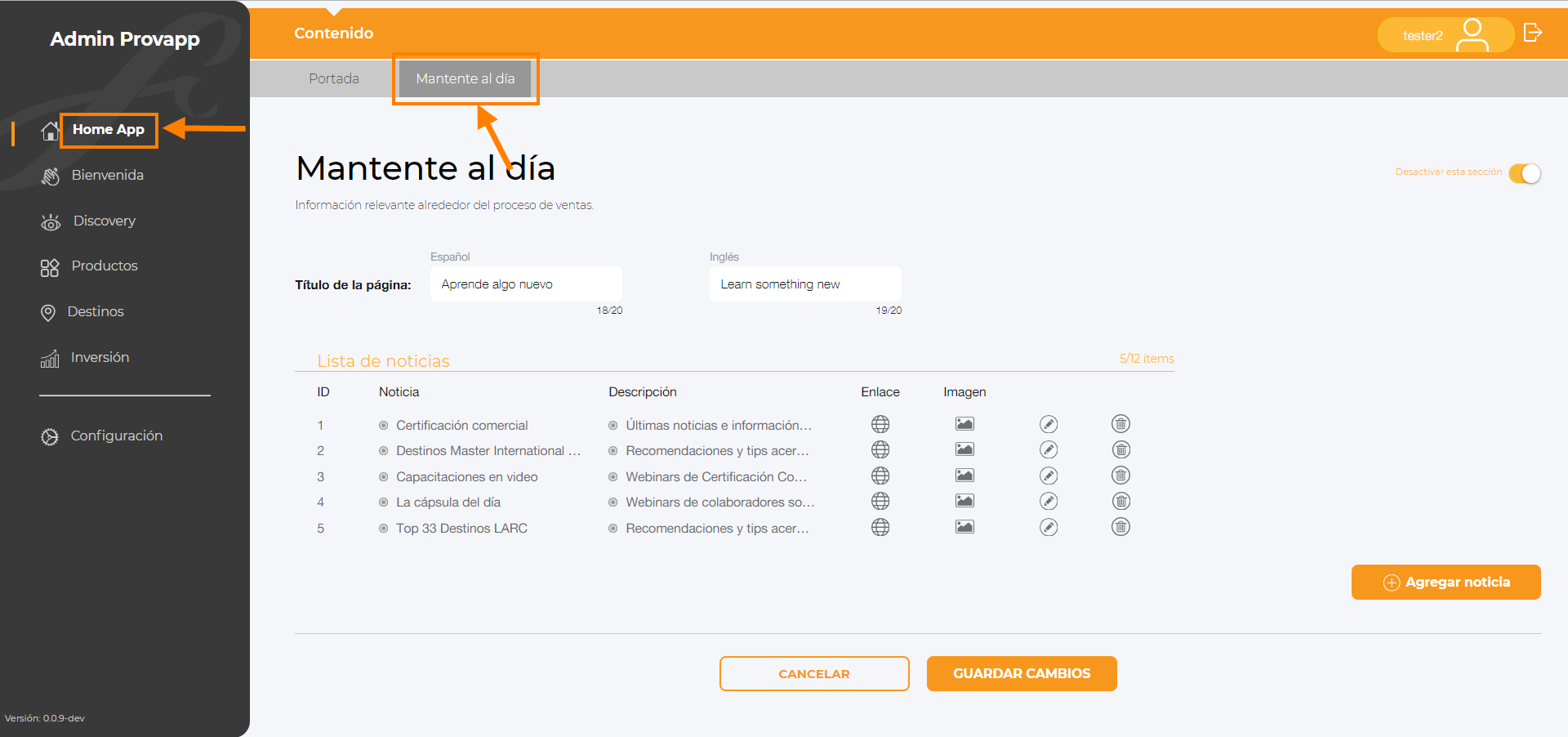Image resolution: width=1568 pixels, height=737 pixels.
Task: Select bullet beside Últimas noticias e información
Action: tap(612, 425)
